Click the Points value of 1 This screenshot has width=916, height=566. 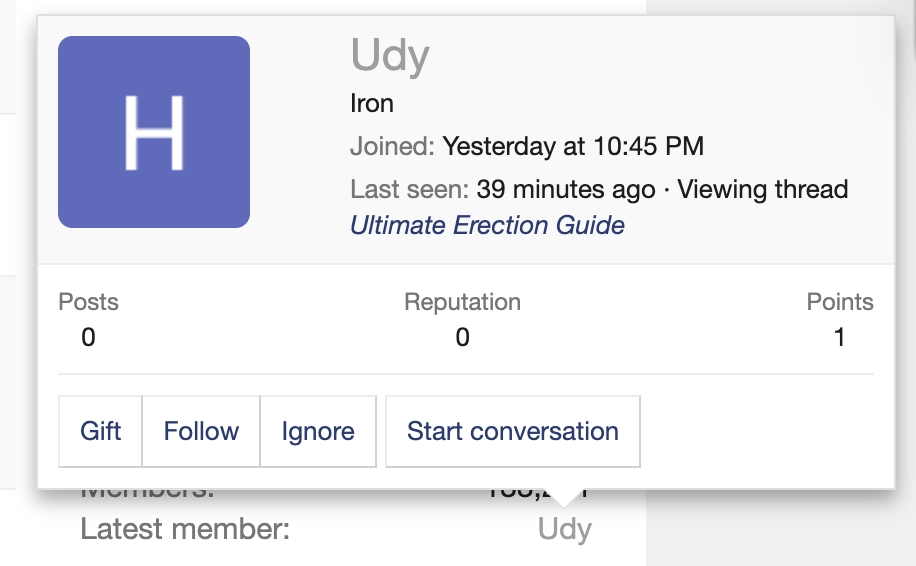tap(839, 338)
